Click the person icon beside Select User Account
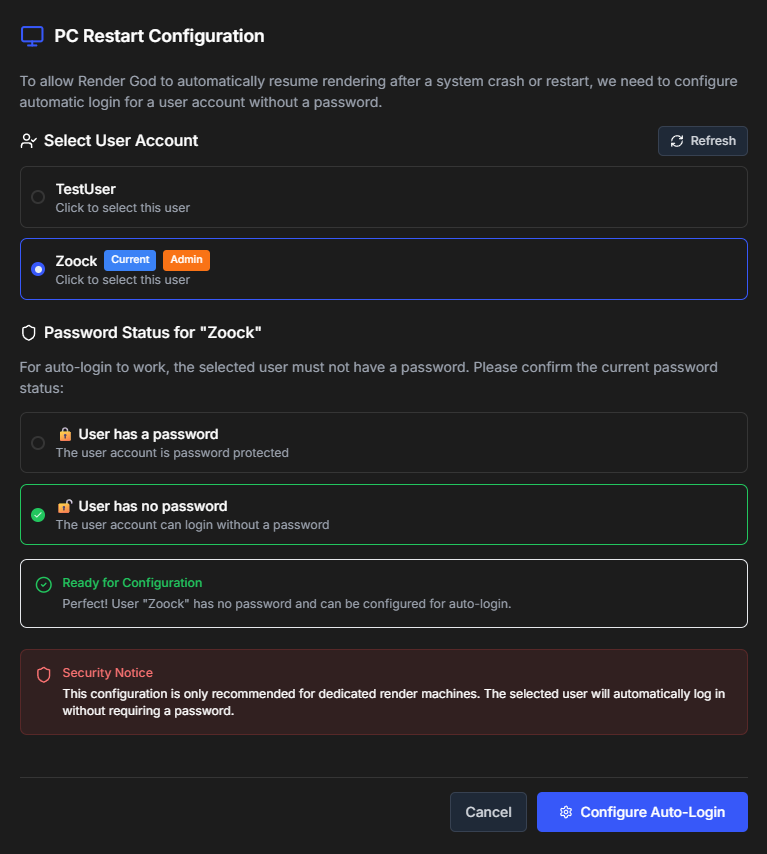This screenshot has height=854, width=767. pos(27,141)
